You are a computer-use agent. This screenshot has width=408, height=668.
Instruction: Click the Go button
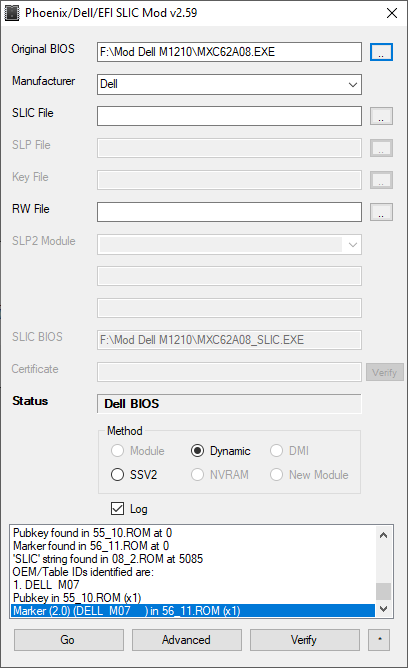[69, 640]
